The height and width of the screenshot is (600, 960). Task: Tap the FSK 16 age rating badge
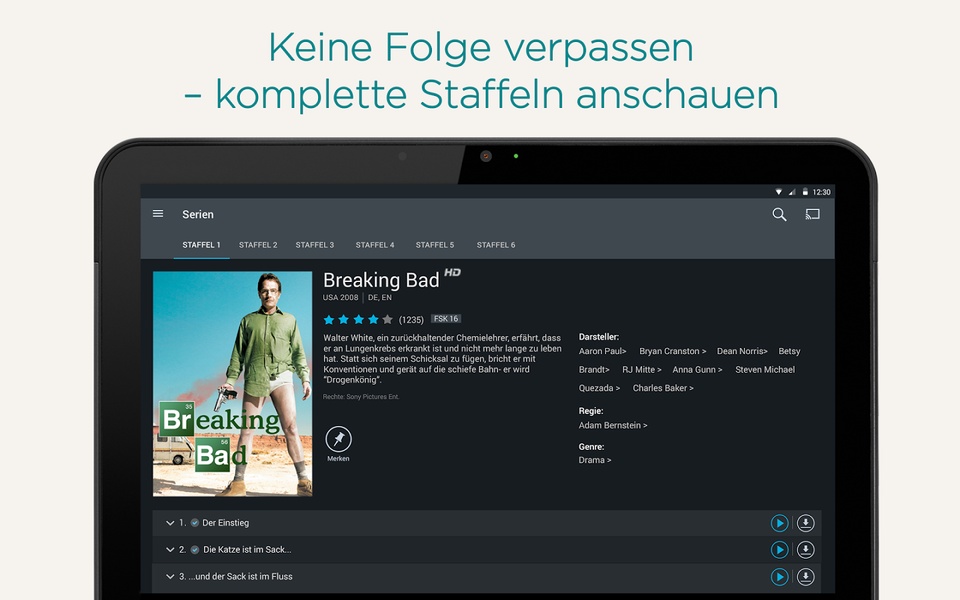click(x=446, y=319)
